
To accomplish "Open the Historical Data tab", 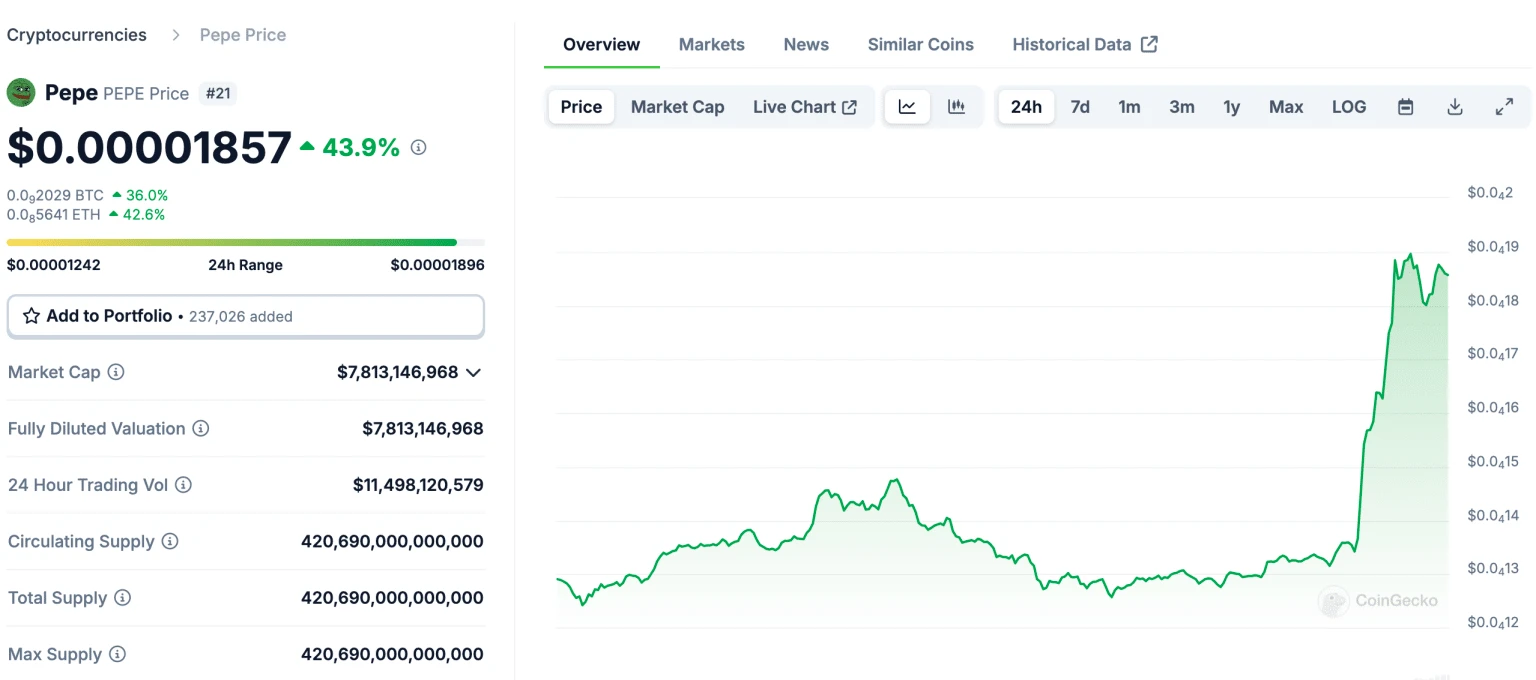I will tap(1084, 44).
